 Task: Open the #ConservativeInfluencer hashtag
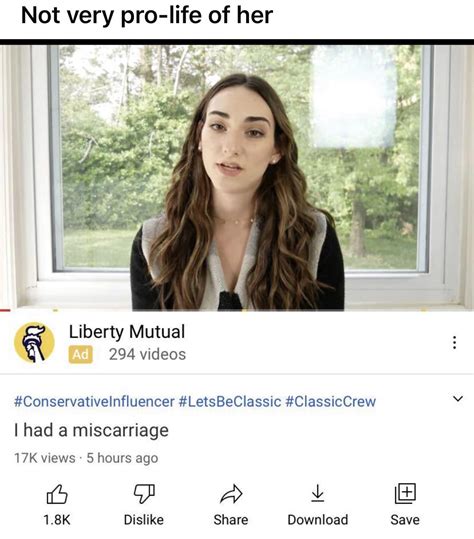(94, 401)
